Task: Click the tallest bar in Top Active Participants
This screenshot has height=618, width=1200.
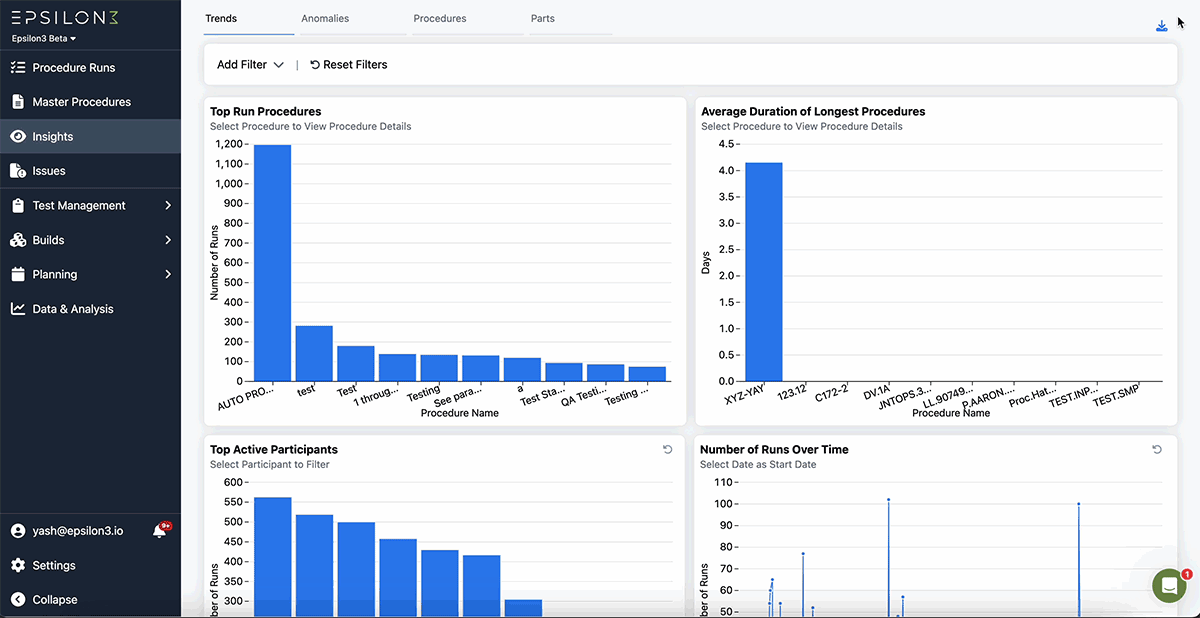Action: click(272, 557)
